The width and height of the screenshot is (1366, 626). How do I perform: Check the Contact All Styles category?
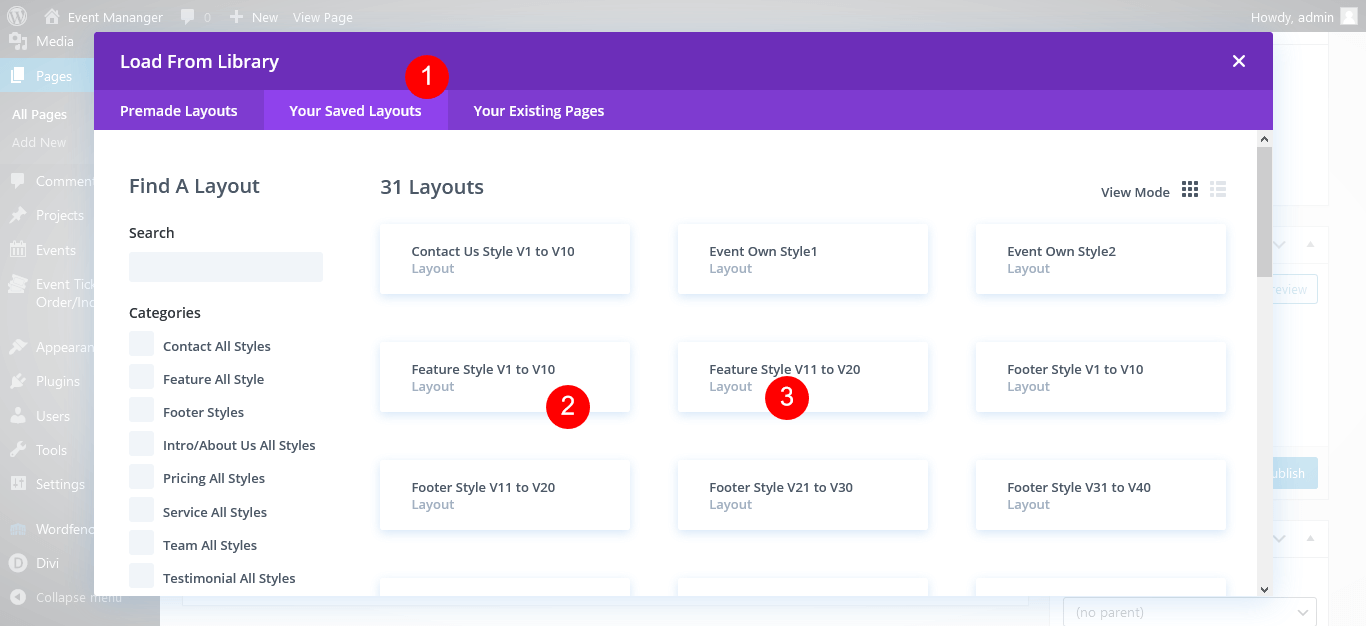tap(141, 344)
